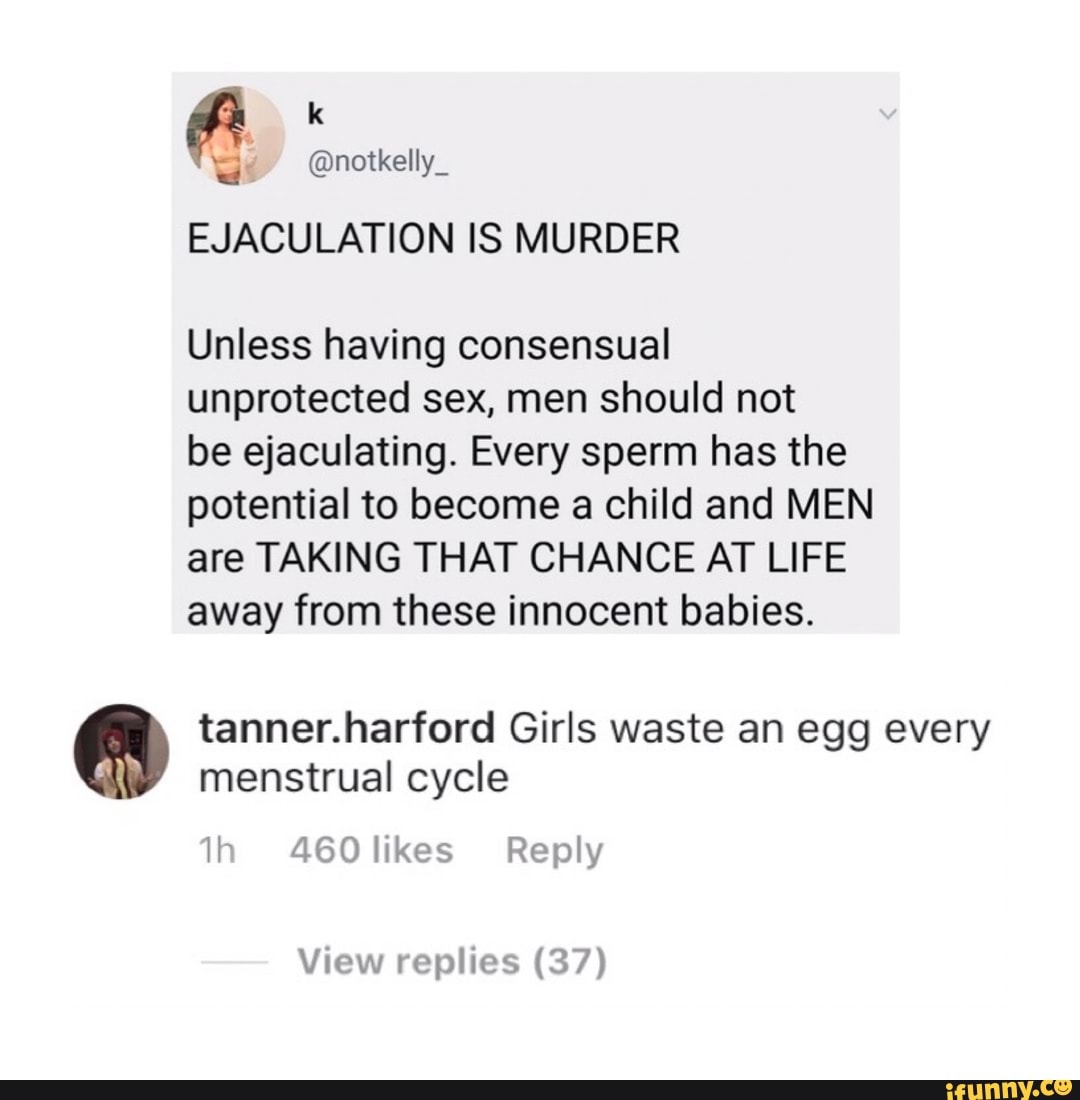
Task: Expand View replies (37)
Action: click(x=452, y=961)
